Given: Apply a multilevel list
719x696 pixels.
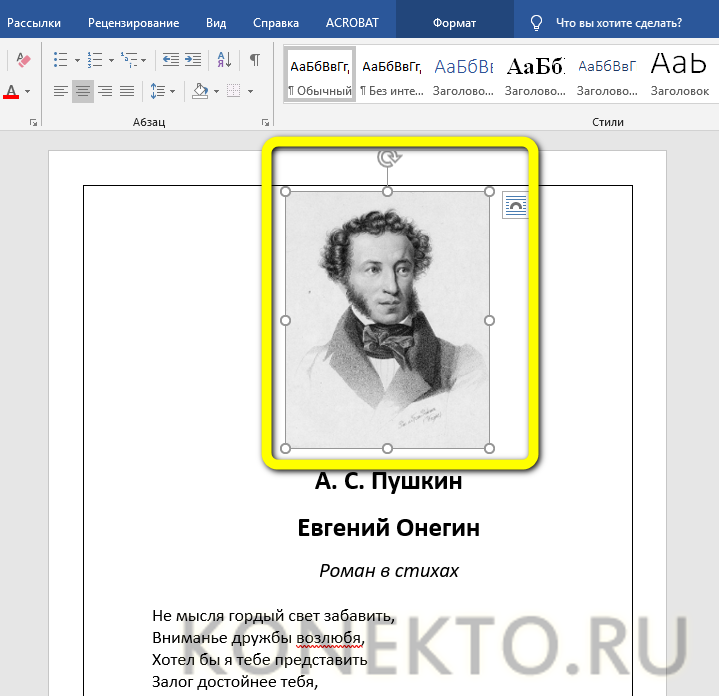Looking at the screenshot, I should point(129,60).
